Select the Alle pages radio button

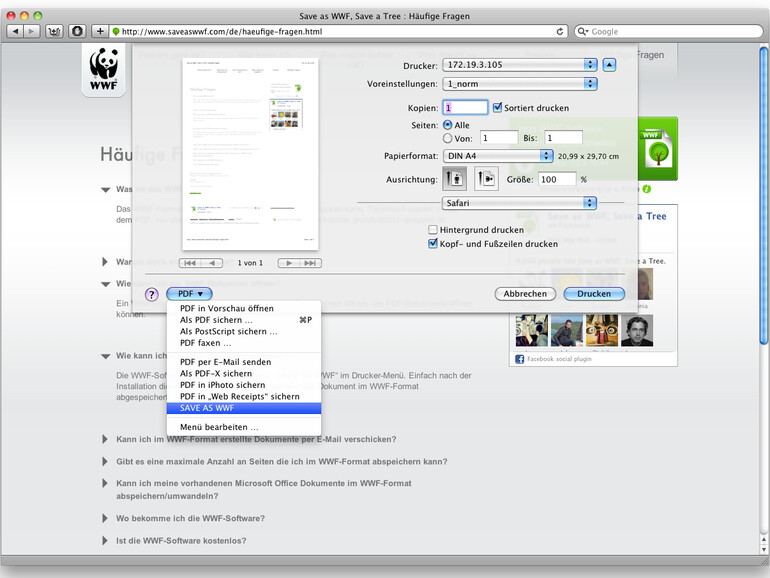coord(447,125)
